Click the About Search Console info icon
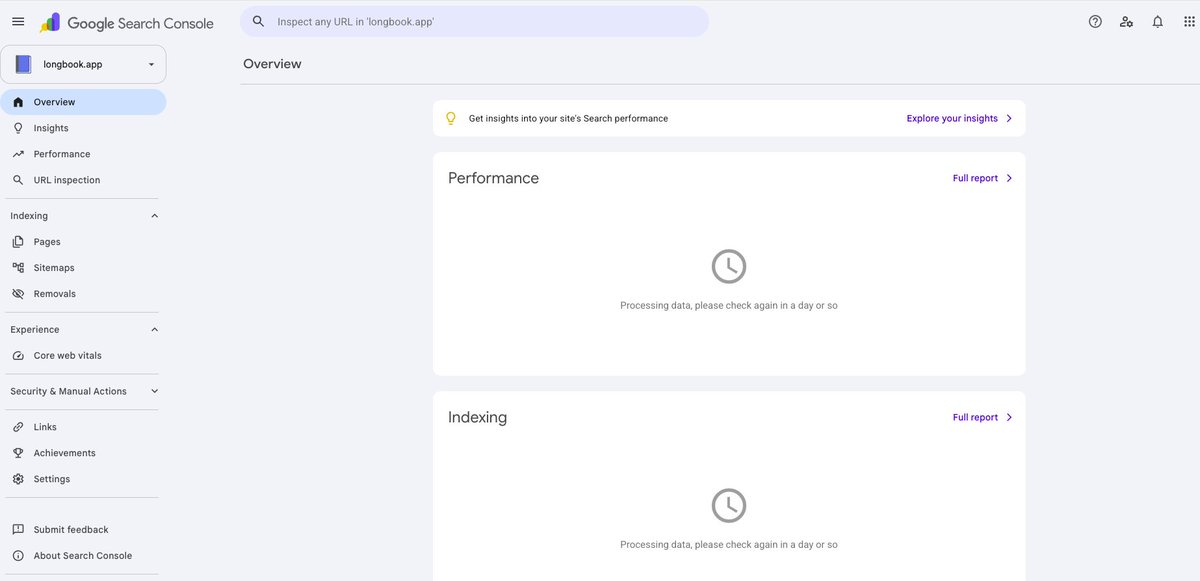 [x=18, y=556]
